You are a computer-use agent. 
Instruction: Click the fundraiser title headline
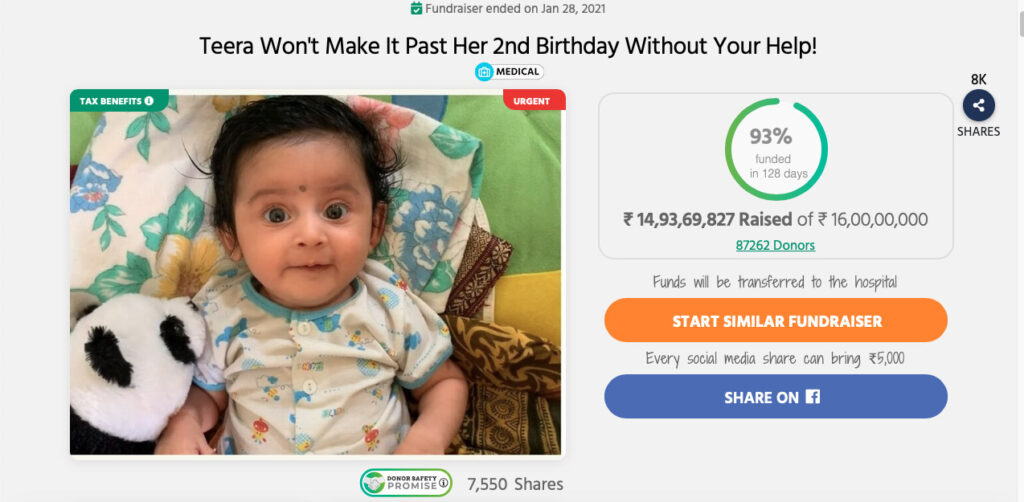coord(508,46)
